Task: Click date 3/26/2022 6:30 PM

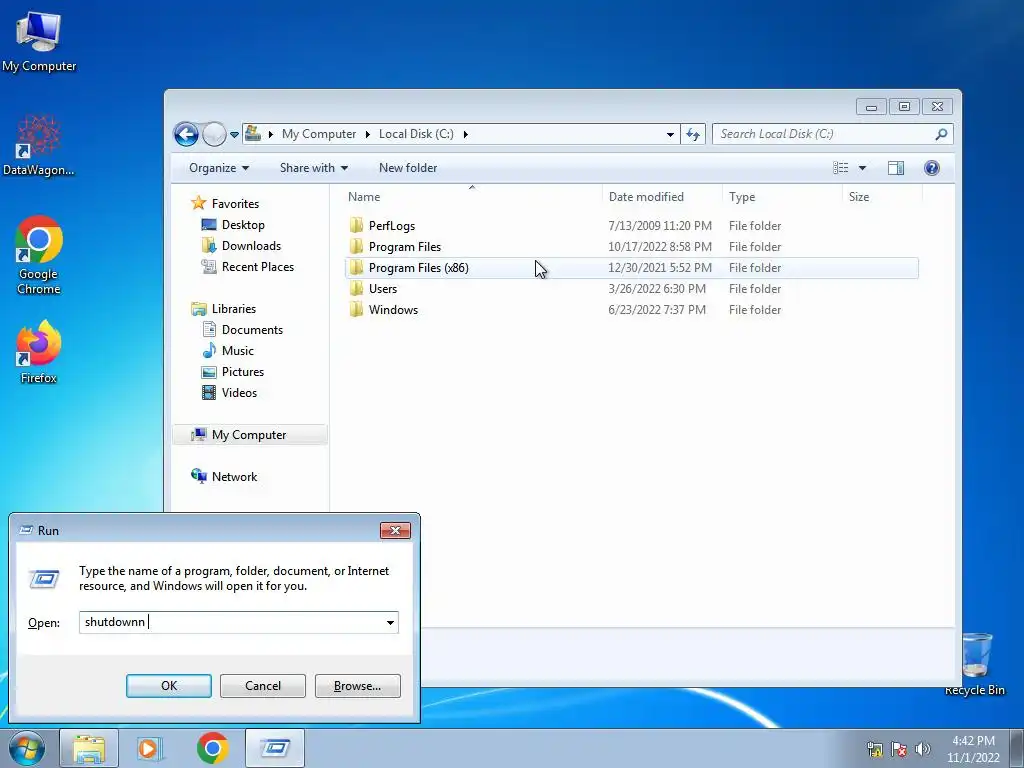Action: coord(657,289)
